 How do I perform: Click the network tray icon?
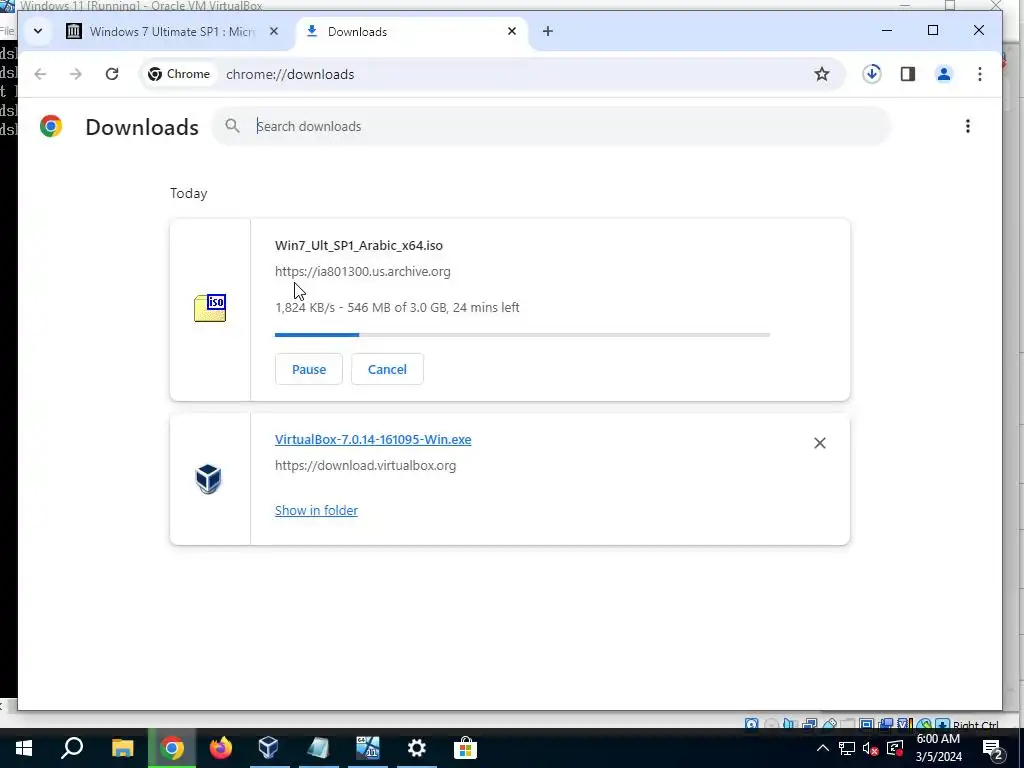tap(847, 748)
